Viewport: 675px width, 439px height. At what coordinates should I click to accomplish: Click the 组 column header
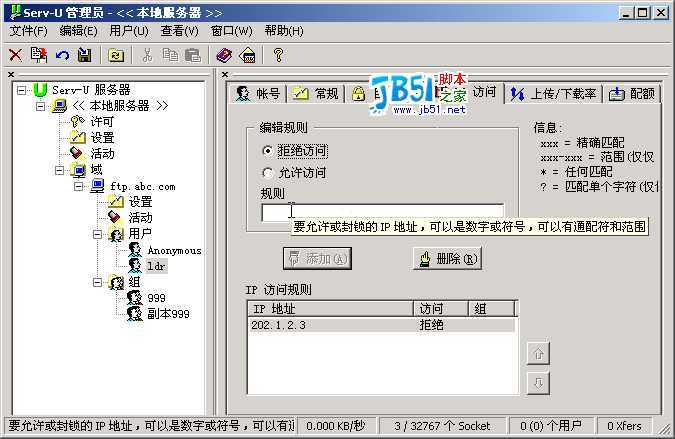coord(492,309)
